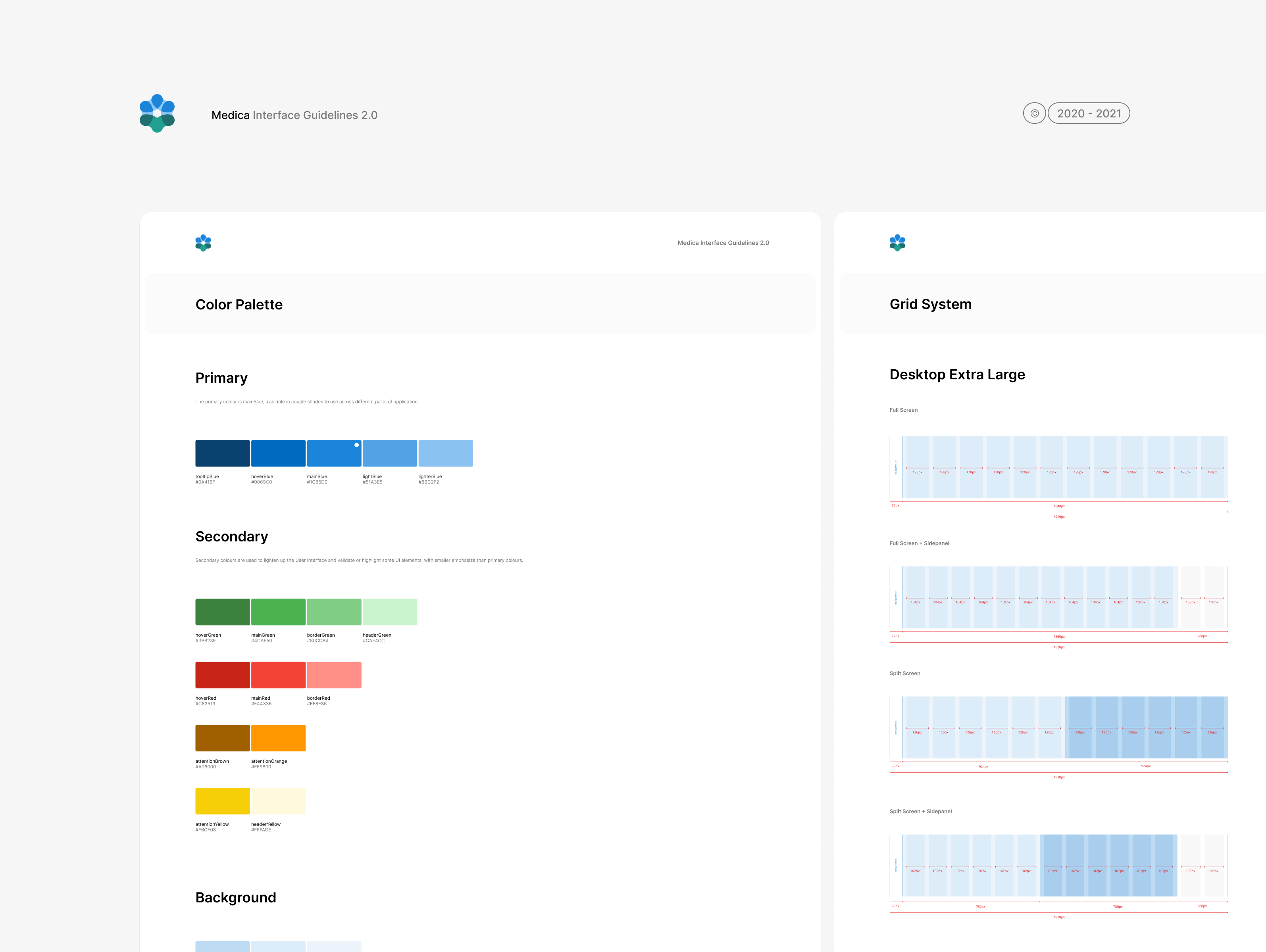Image resolution: width=1266 pixels, height=952 pixels.
Task: Select the headerGreen color swatch
Action: 390,611
